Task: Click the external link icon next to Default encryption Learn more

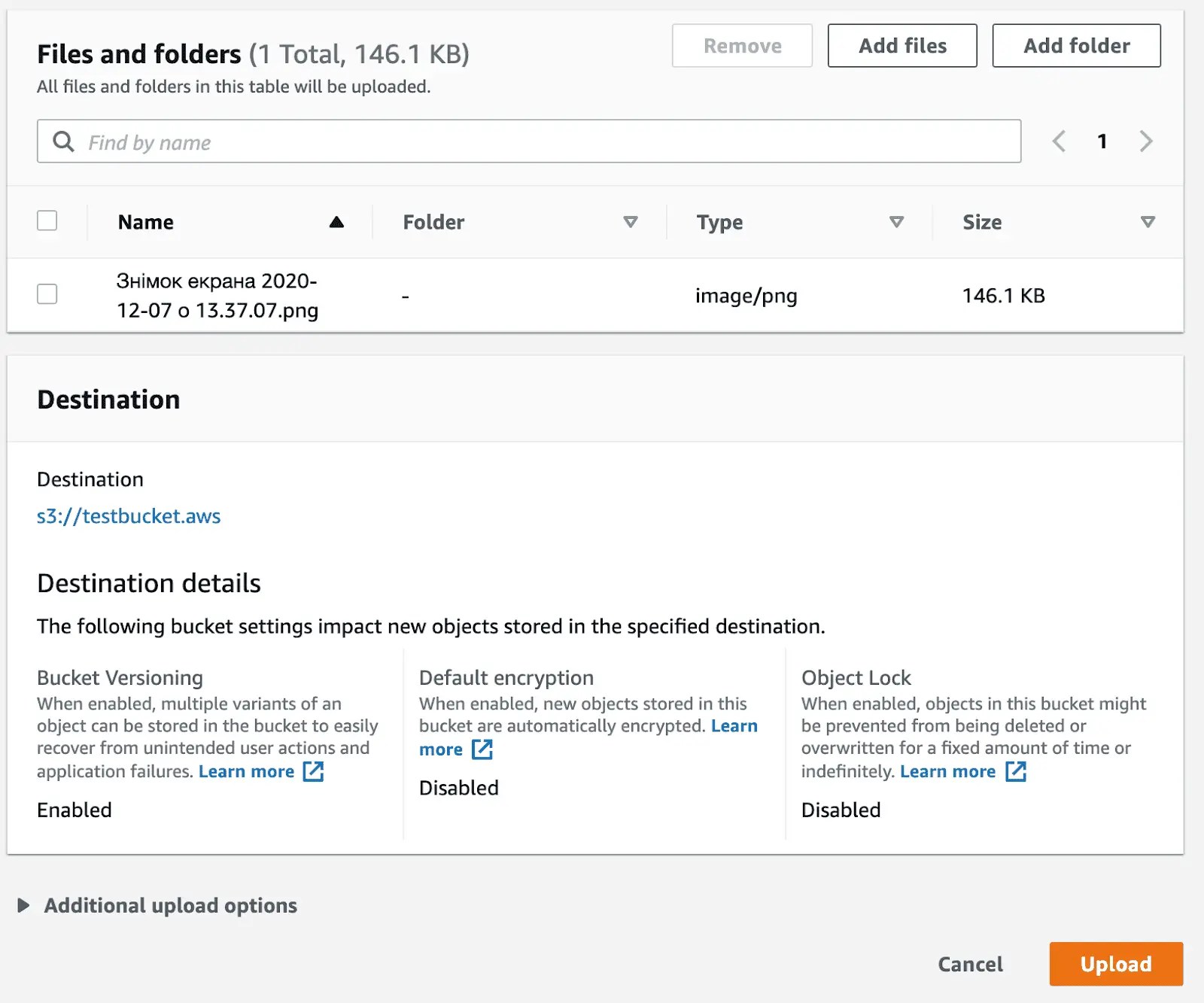Action: [482, 749]
